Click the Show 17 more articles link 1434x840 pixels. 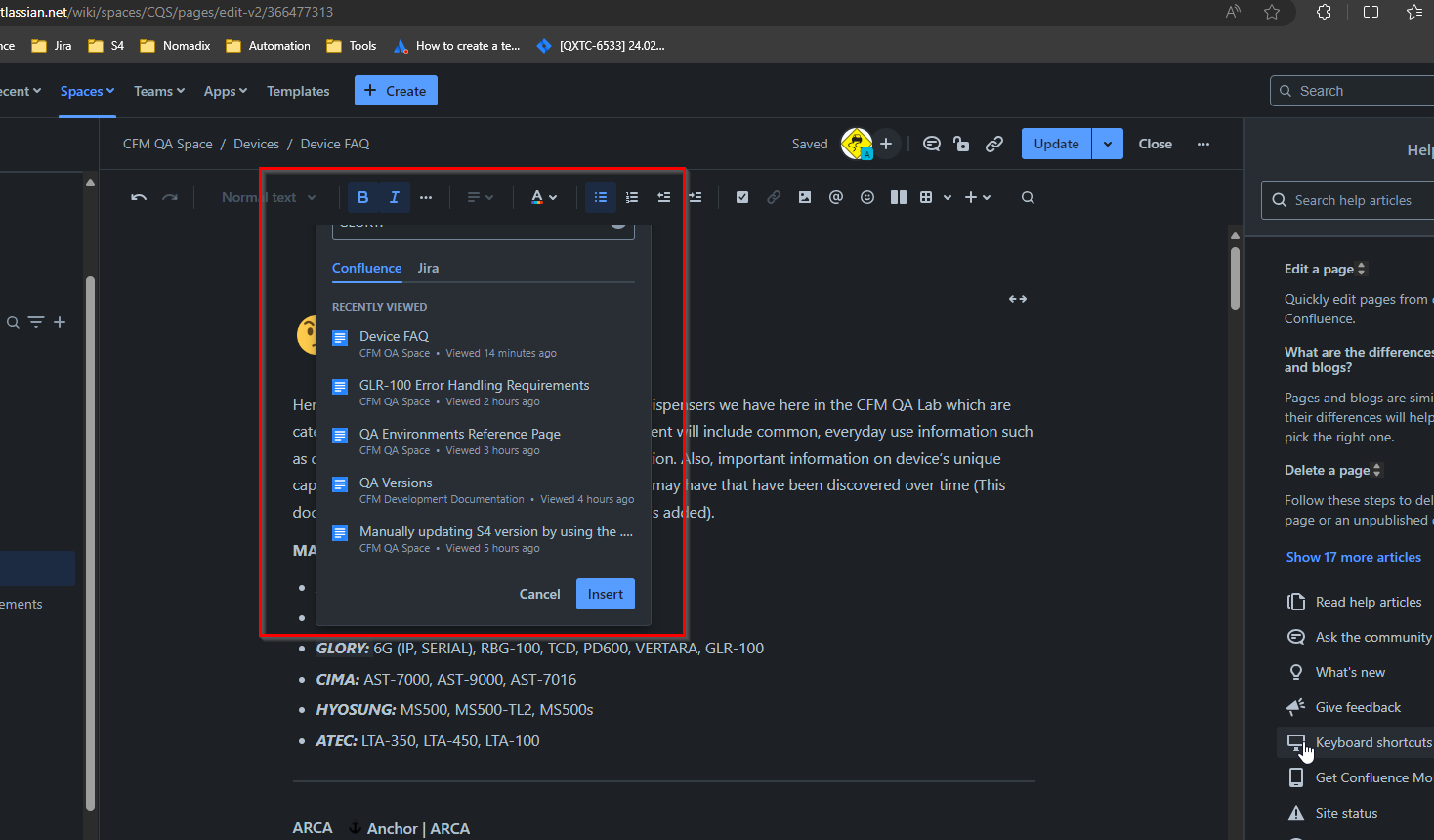pos(1353,556)
